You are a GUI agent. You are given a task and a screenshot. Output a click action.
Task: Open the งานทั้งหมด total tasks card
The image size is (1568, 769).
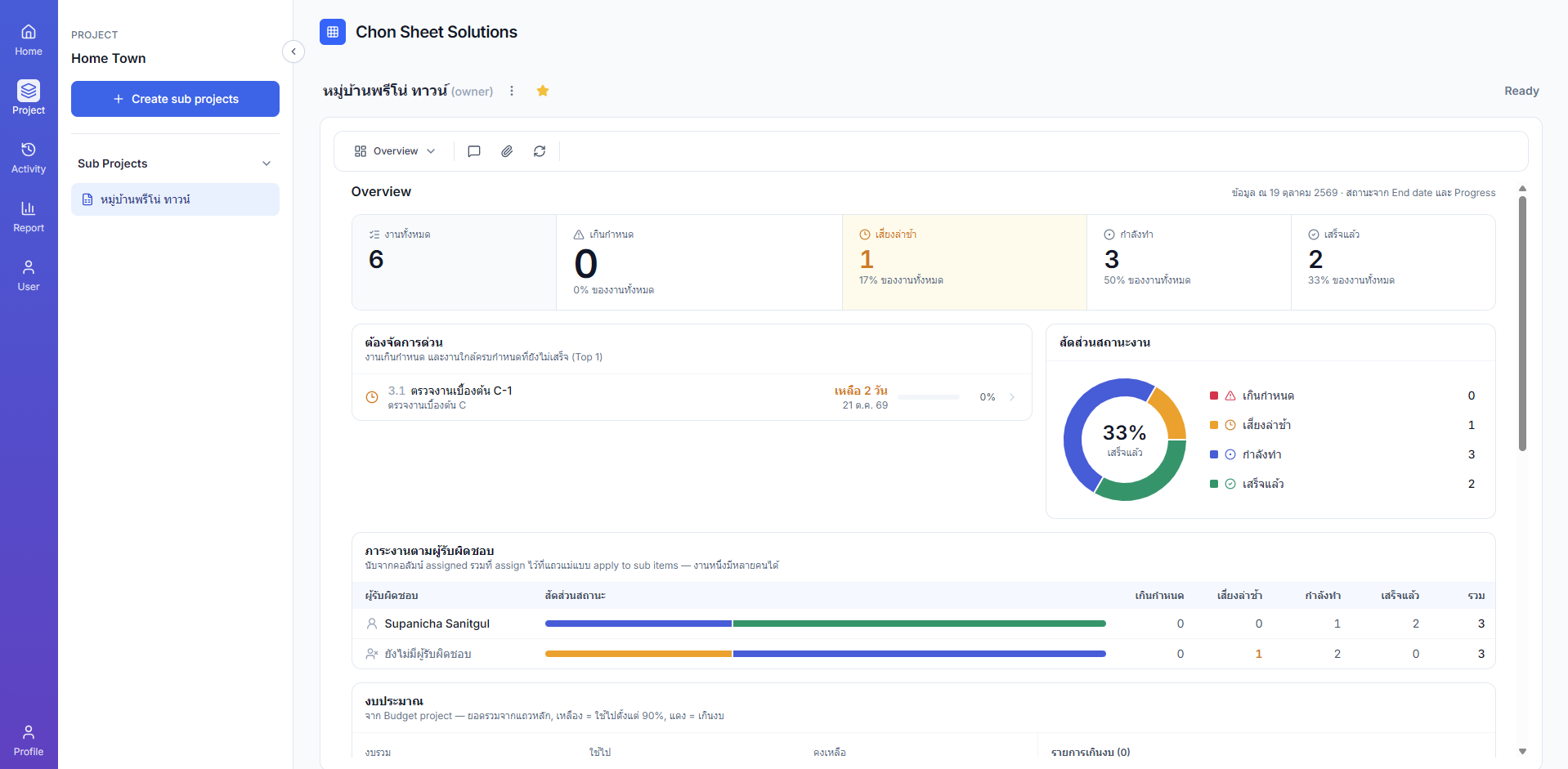(x=454, y=262)
